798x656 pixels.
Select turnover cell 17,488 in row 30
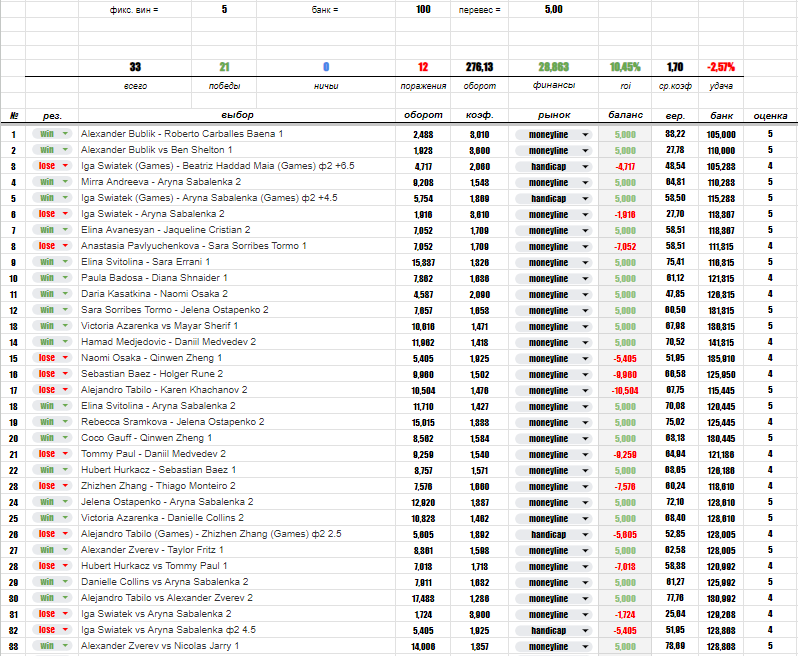point(423,599)
